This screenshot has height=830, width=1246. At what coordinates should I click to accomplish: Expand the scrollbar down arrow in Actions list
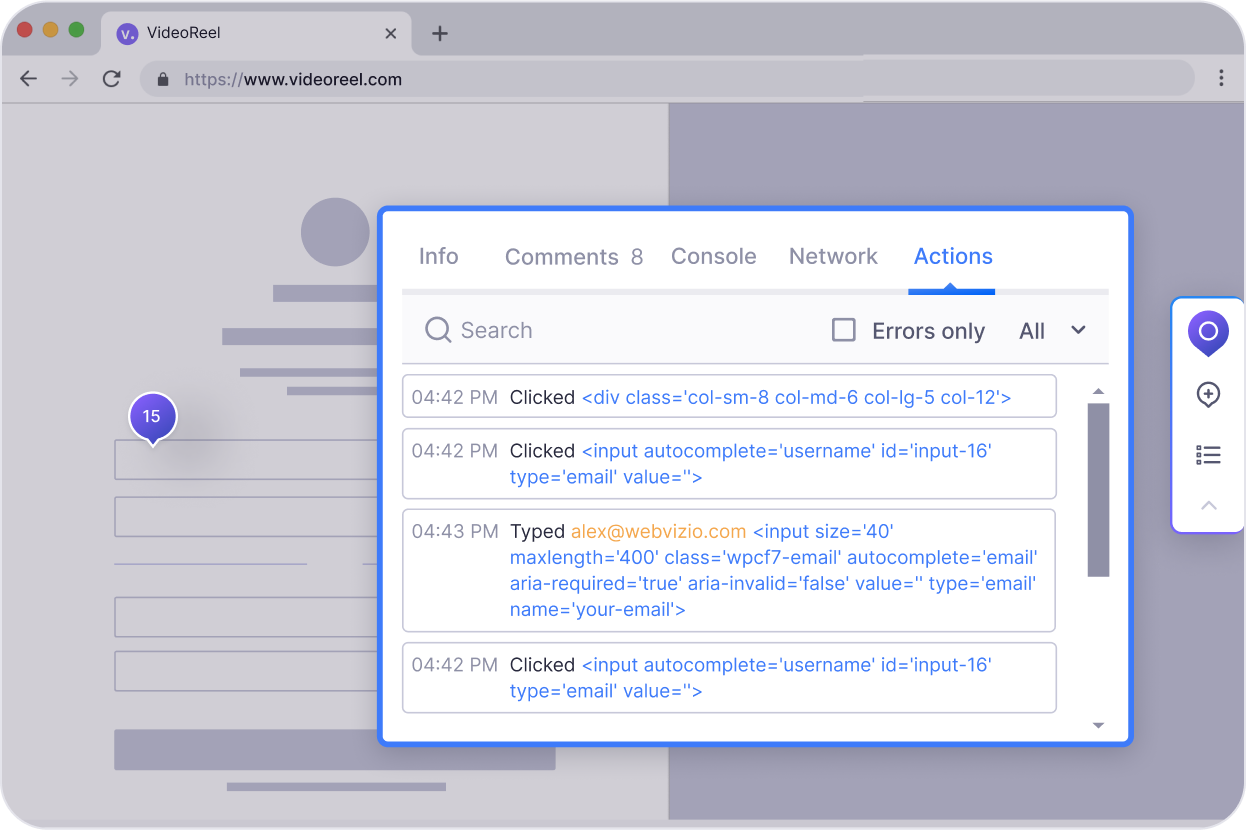tap(1098, 724)
